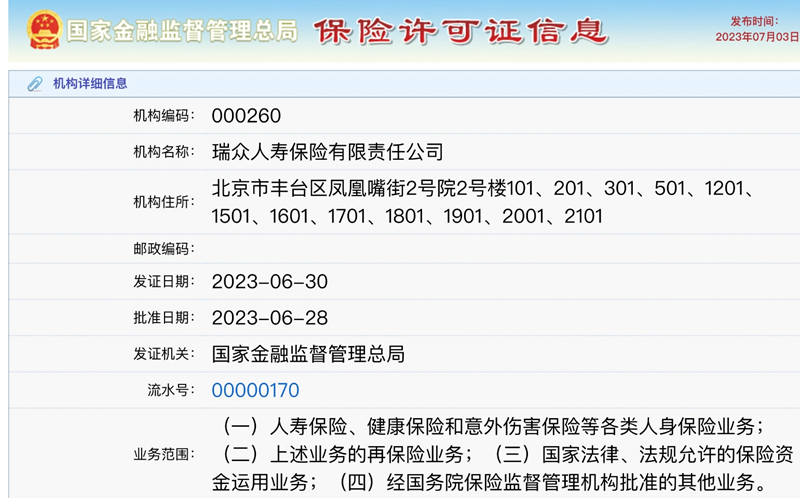The height and width of the screenshot is (498, 800).
Task: Select the institution code 000260
Action: tap(246, 116)
